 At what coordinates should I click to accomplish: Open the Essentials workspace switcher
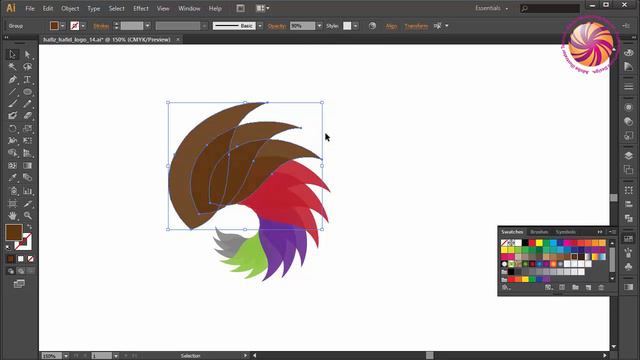point(492,8)
